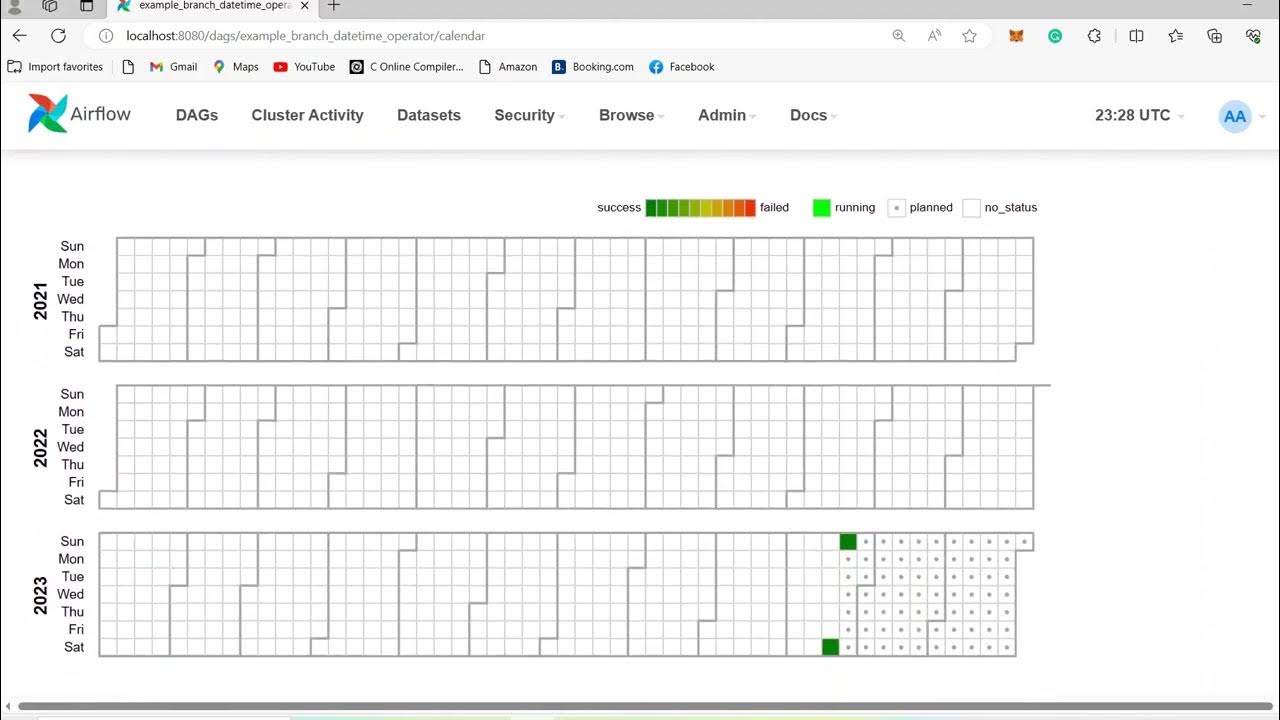Click the success-to-failed gradient legend
This screenshot has height=720, width=1280.
coord(701,208)
